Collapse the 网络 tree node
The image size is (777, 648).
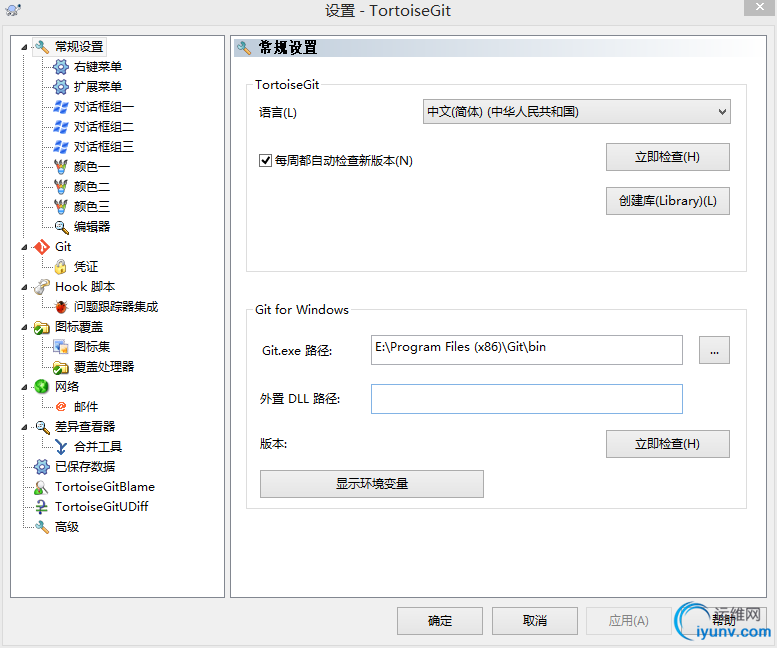[24, 387]
